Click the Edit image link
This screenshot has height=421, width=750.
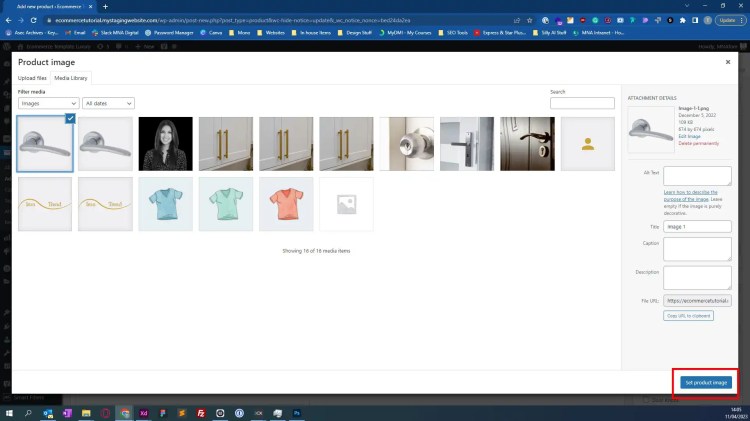point(689,136)
